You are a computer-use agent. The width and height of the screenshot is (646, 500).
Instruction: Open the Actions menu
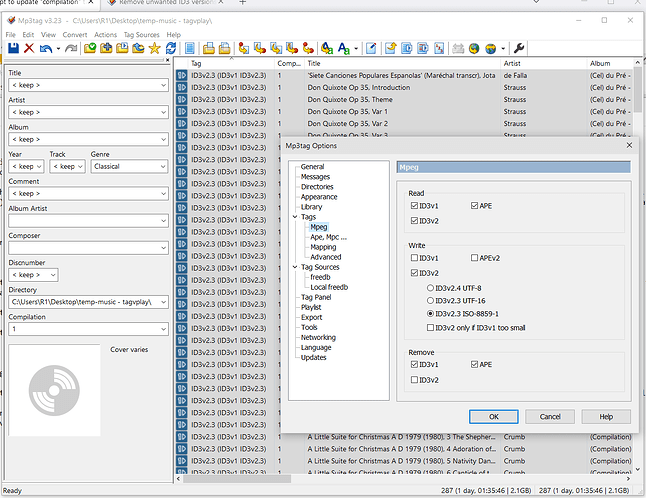tap(105, 35)
